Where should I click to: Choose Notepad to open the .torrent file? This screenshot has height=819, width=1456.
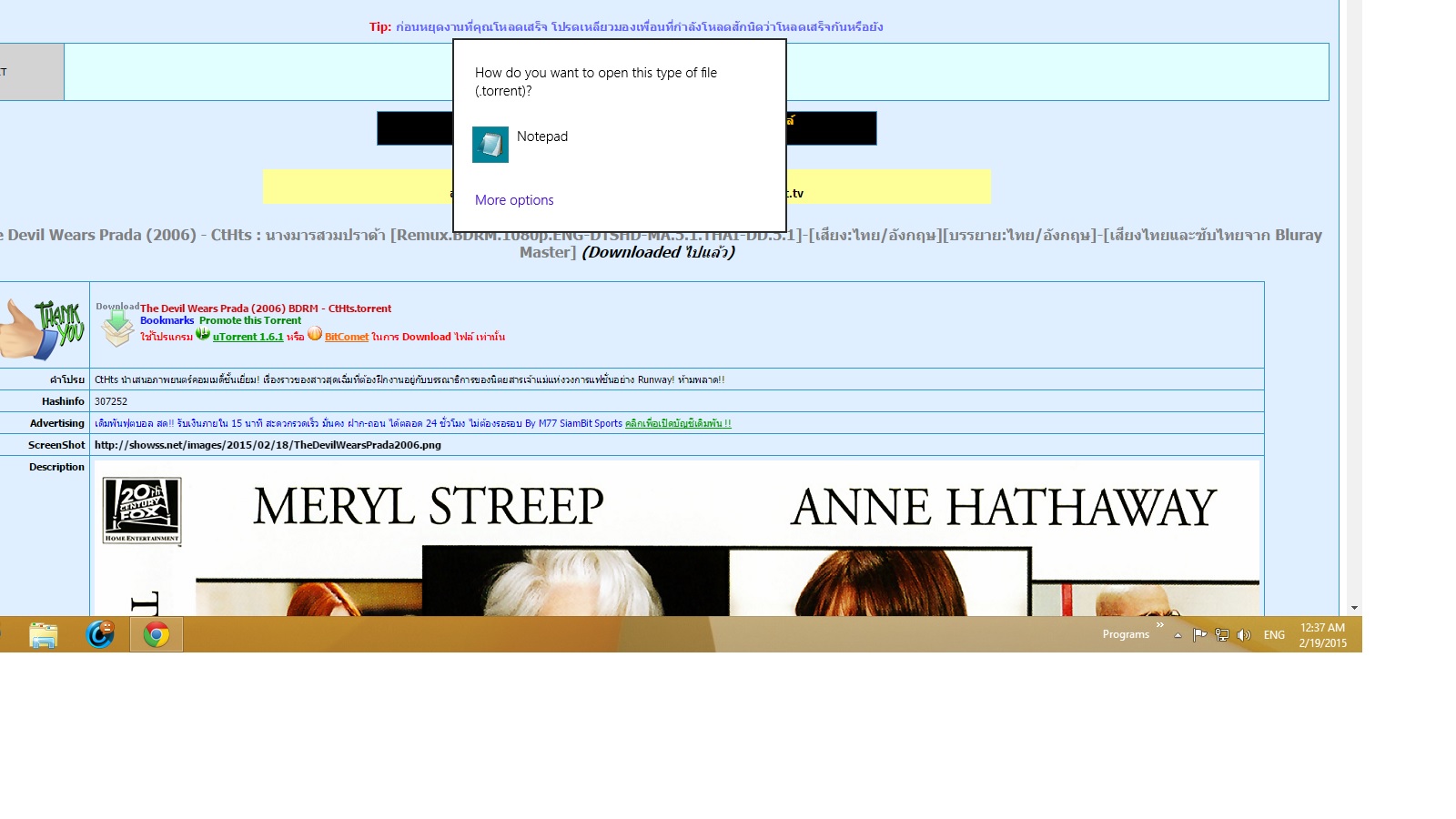pyautogui.click(x=619, y=145)
